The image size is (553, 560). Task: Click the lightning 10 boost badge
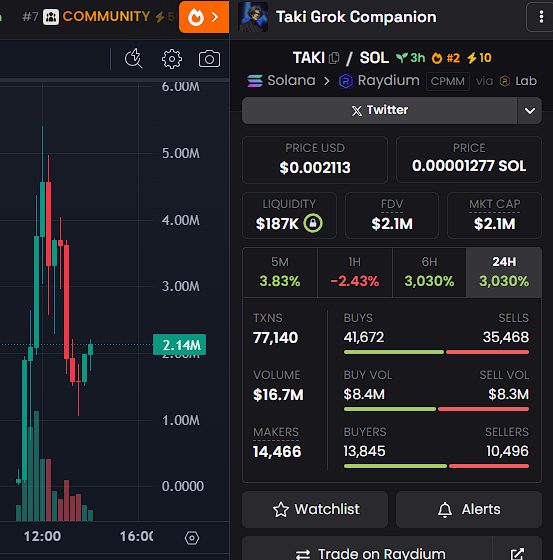click(x=479, y=58)
